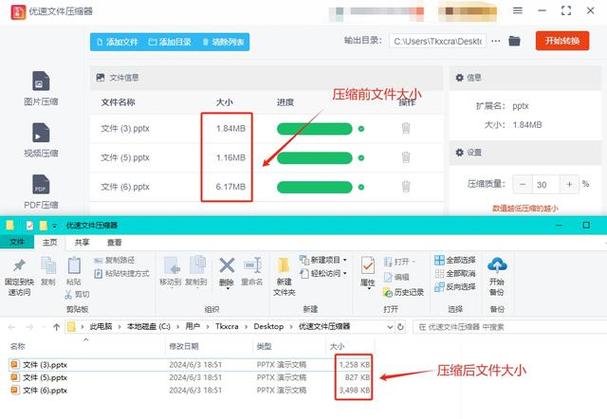This screenshot has height=419, width=607.
Task: Open the PDF压缩 tool
Action: point(41,192)
